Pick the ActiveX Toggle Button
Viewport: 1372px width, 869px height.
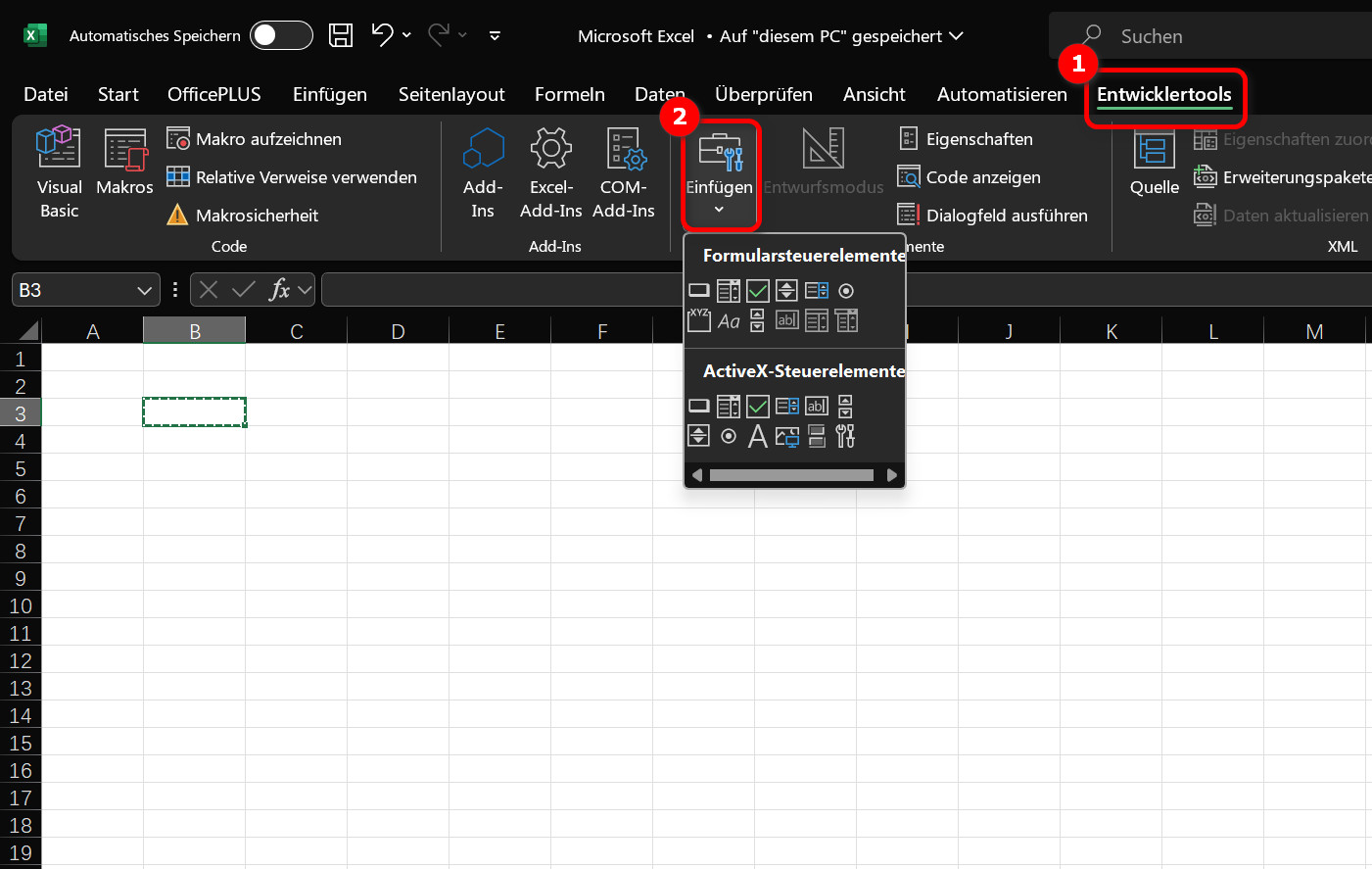(x=817, y=436)
